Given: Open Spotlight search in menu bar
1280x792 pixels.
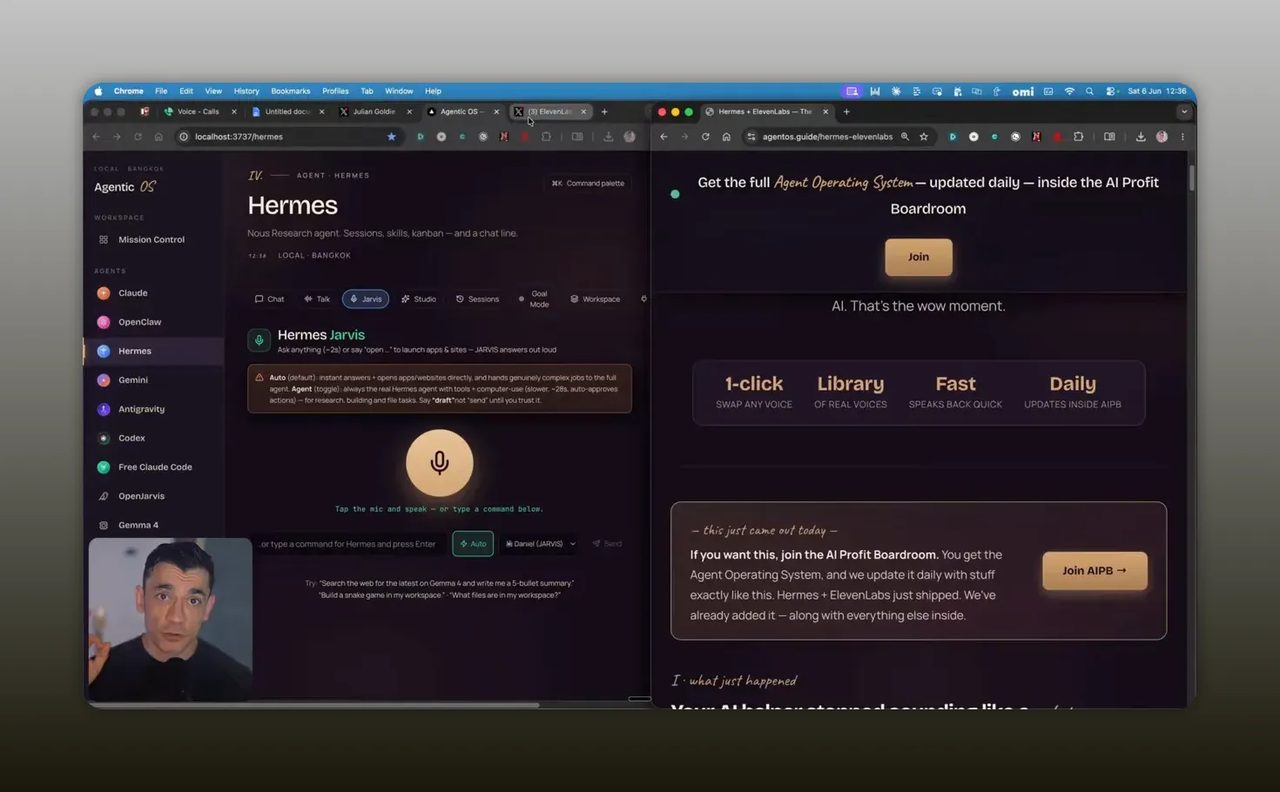Looking at the screenshot, I should pos(1089,91).
